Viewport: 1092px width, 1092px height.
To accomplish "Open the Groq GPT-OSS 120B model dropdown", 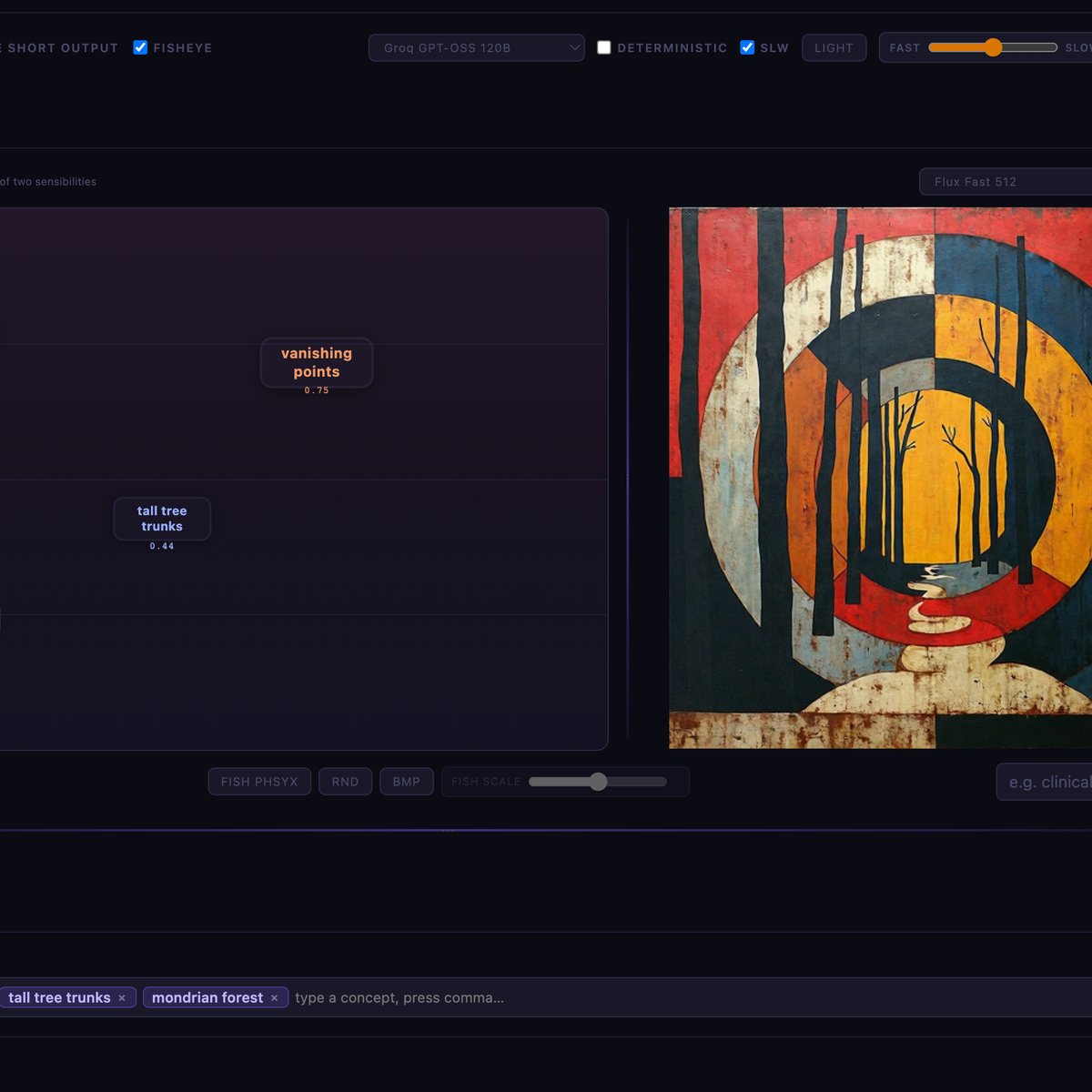I will click(476, 47).
